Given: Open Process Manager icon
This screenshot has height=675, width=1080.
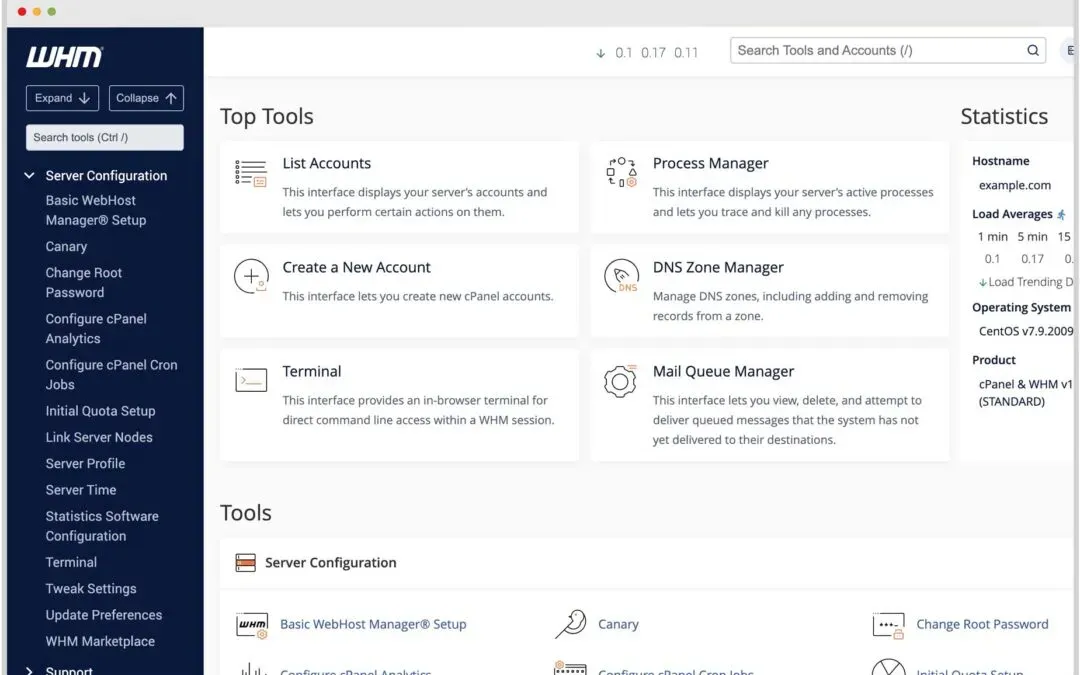Looking at the screenshot, I should pyautogui.click(x=621, y=172).
